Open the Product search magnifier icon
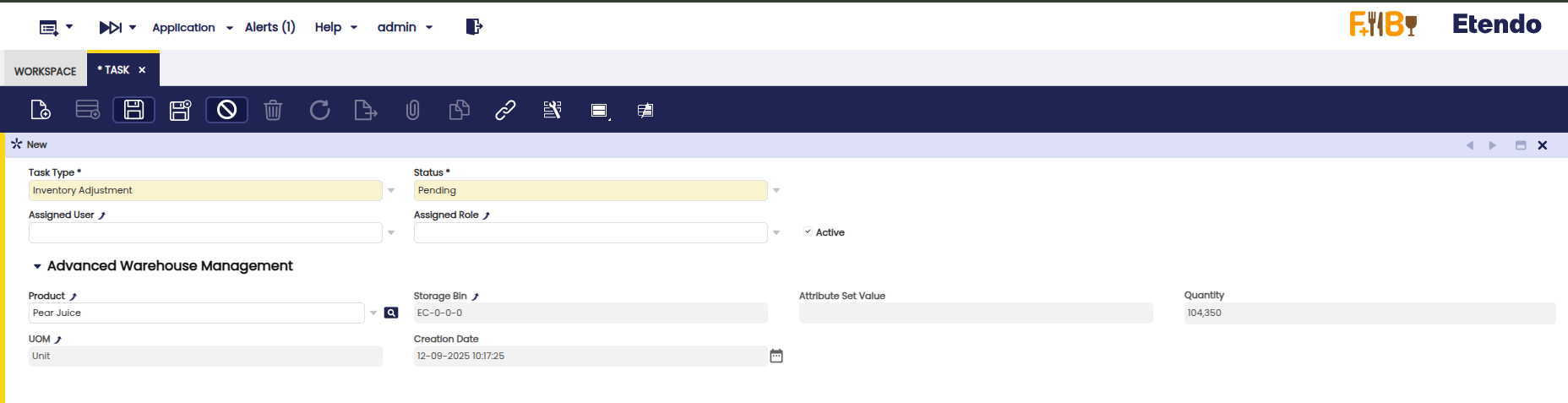The image size is (1568, 403). (x=391, y=313)
